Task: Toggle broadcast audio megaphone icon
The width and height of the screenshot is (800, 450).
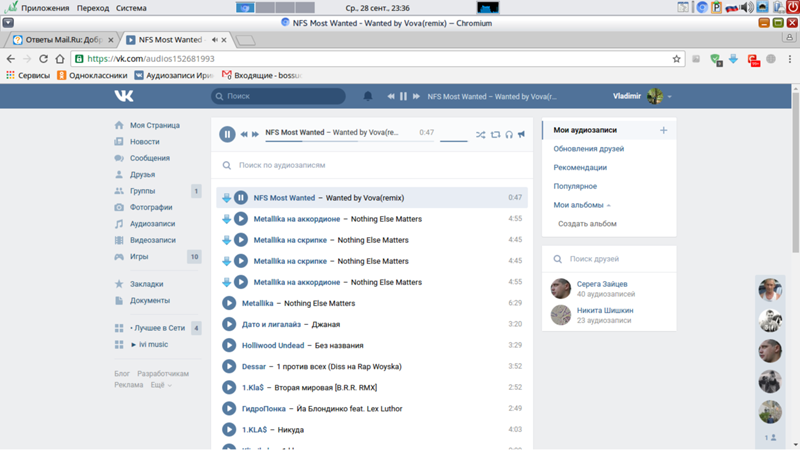Action: 521,135
